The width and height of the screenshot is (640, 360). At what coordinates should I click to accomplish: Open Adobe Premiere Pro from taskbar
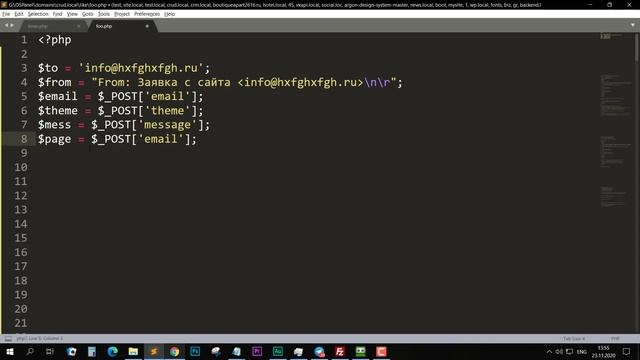pos(257,351)
